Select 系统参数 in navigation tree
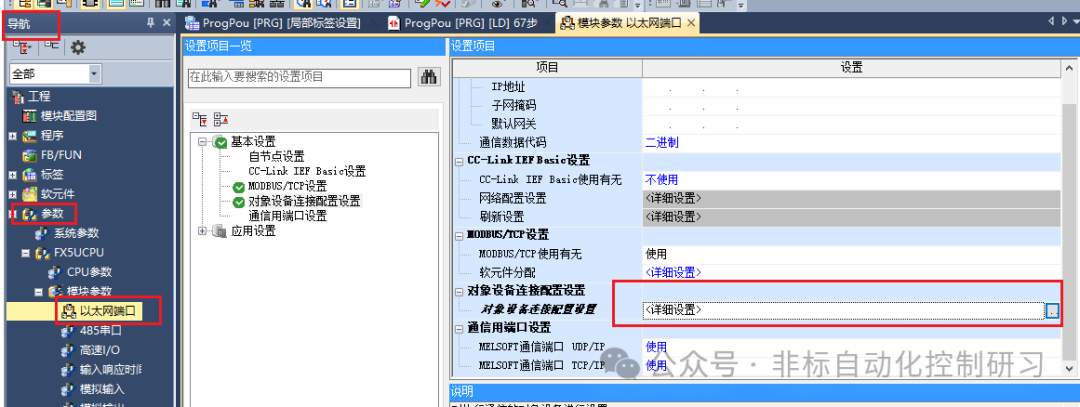 tap(76, 233)
